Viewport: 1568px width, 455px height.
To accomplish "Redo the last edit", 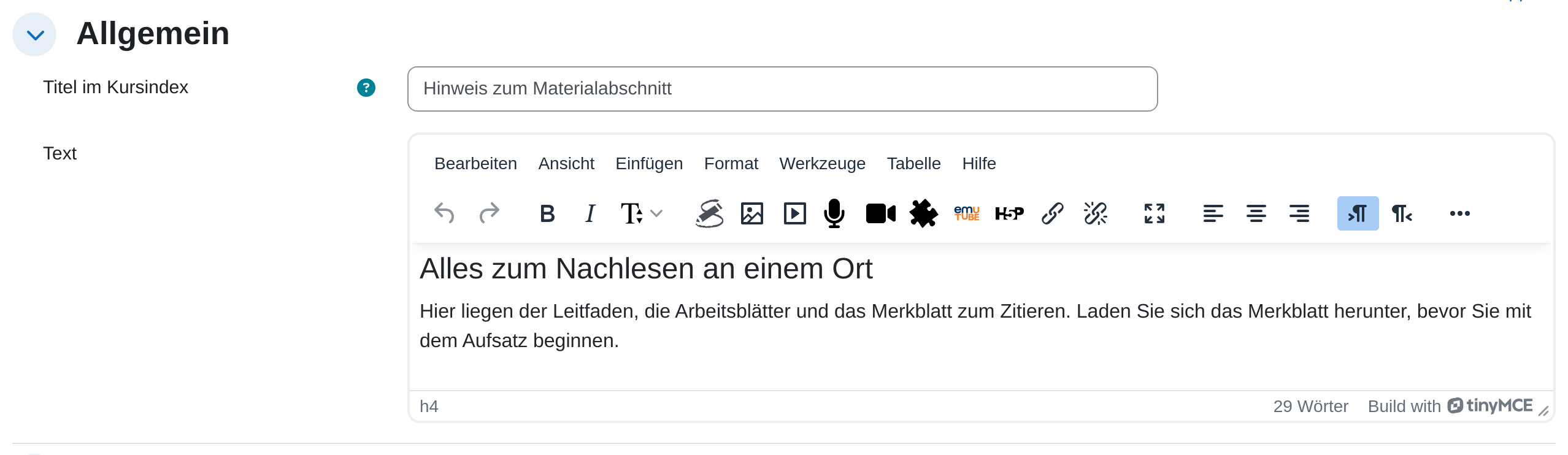I will [x=489, y=213].
